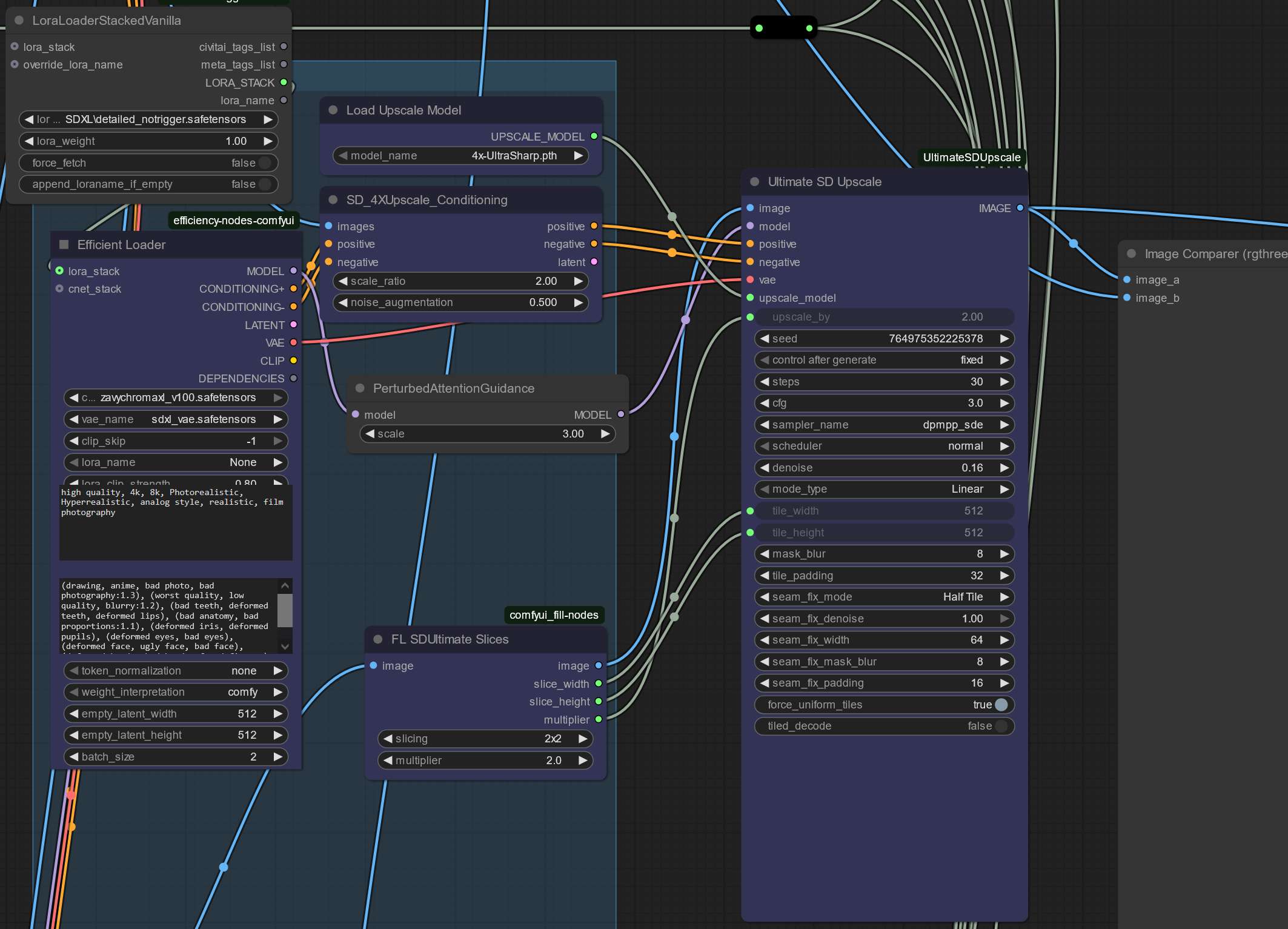This screenshot has height=929, width=1288.
Task: Open the scheduler normal dropdown
Action: click(885, 446)
